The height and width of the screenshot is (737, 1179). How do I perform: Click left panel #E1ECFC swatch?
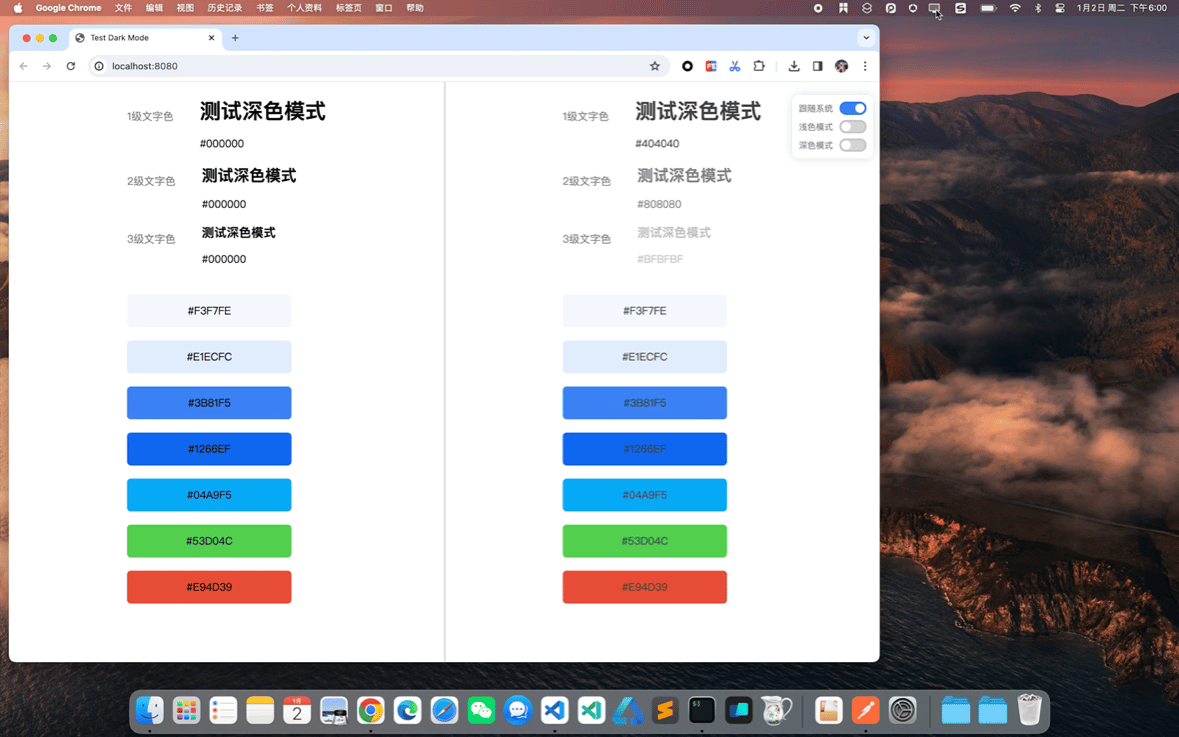pyautogui.click(x=209, y=356)
